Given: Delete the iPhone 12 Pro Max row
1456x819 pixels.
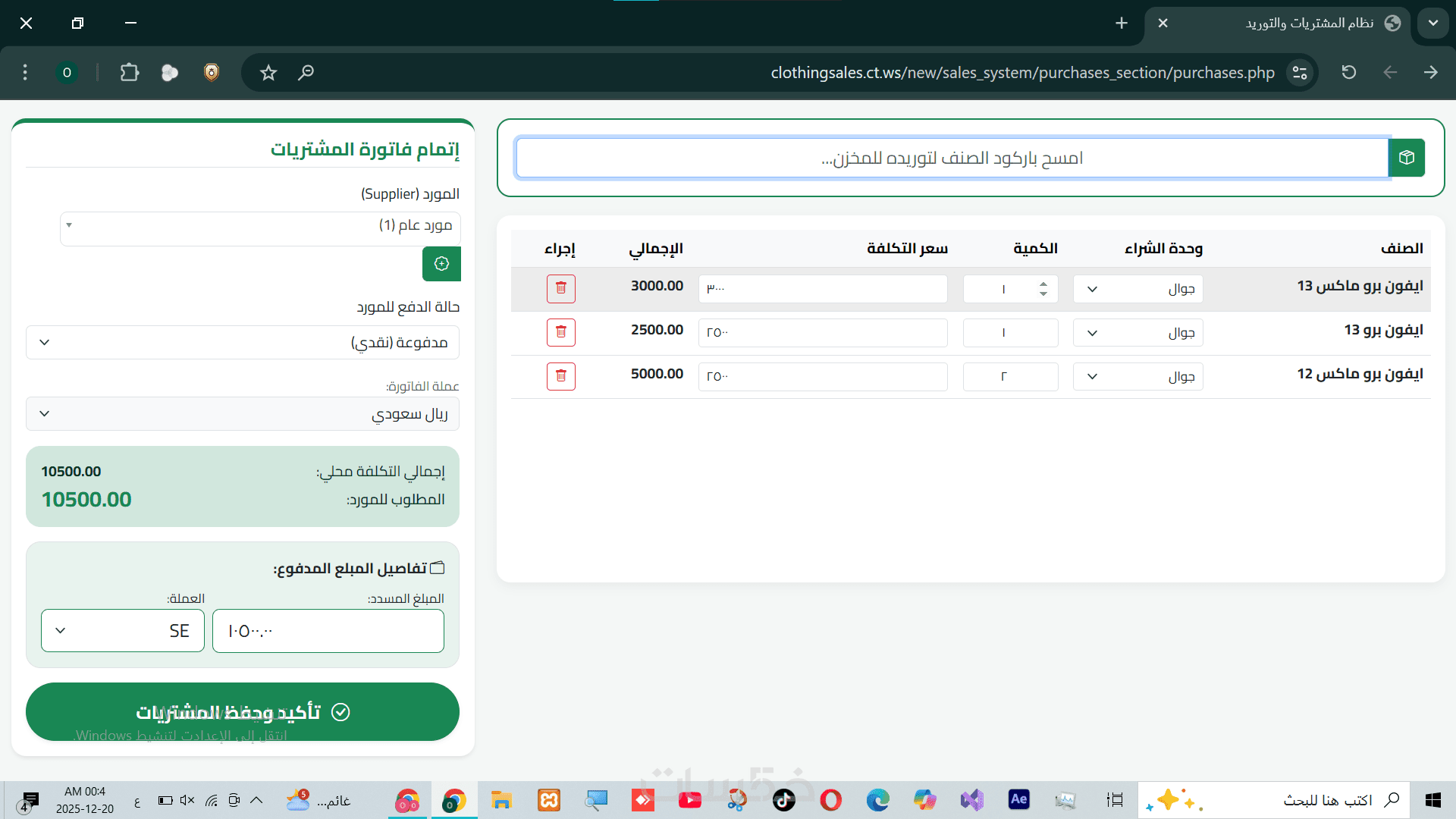Looking at the screenshot, I should (561, 376).
